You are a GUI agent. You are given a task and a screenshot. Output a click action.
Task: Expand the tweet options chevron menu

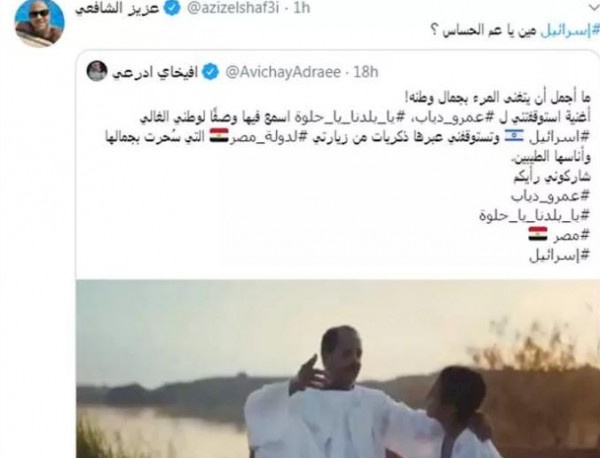[594, 6]
